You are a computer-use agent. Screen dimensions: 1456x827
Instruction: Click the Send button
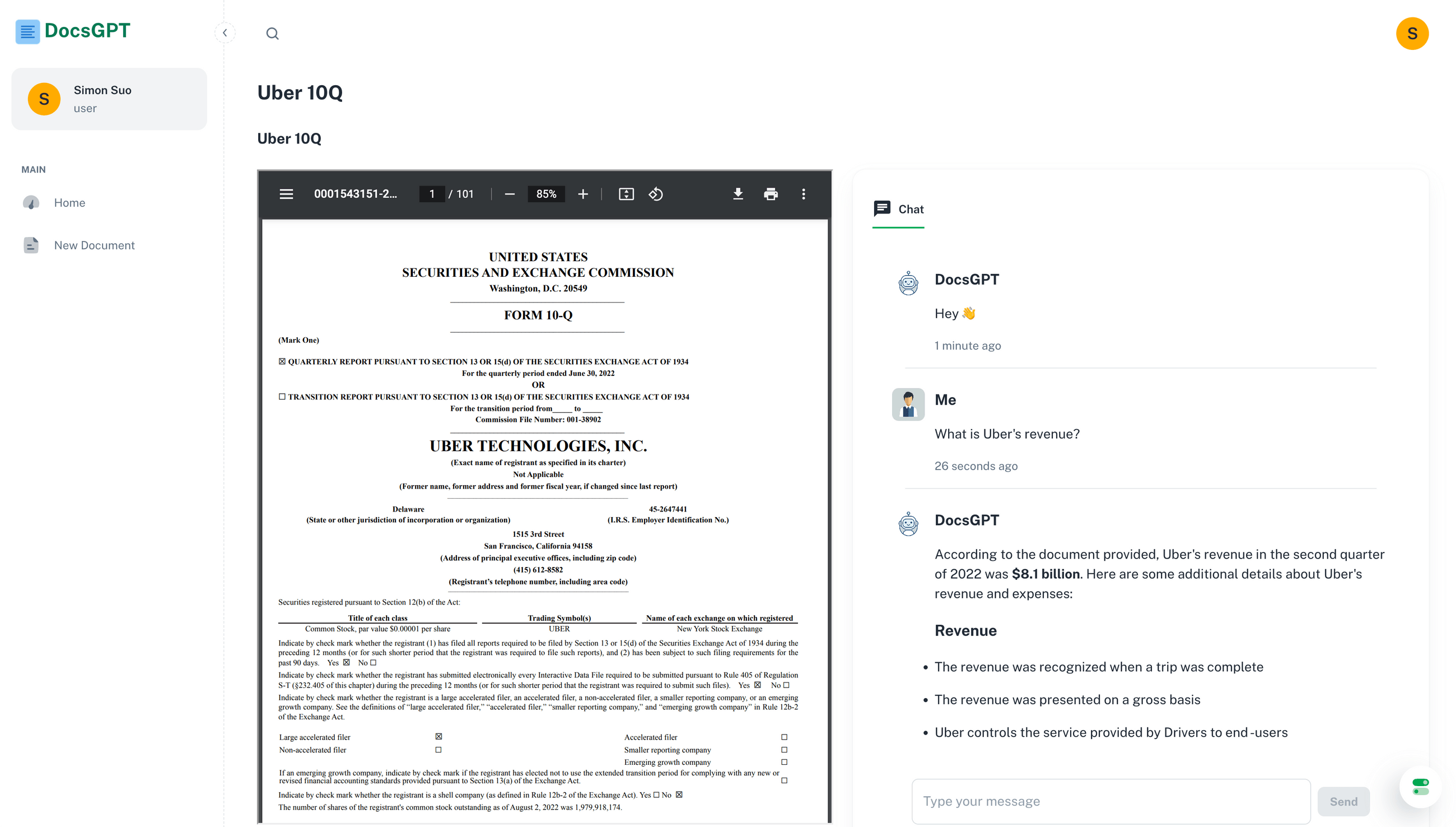1343,801
